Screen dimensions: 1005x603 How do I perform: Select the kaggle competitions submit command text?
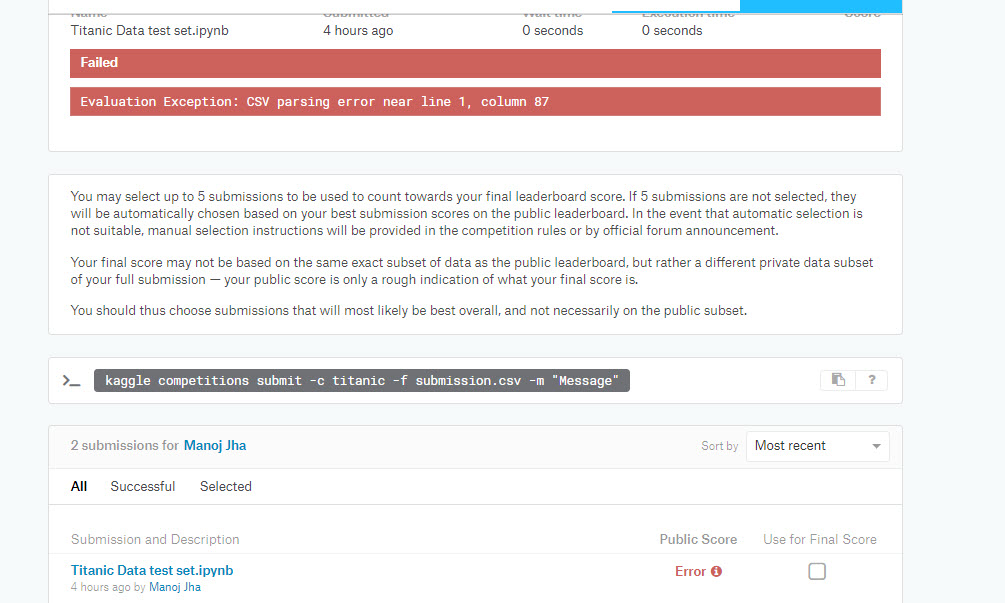[362, 381]
